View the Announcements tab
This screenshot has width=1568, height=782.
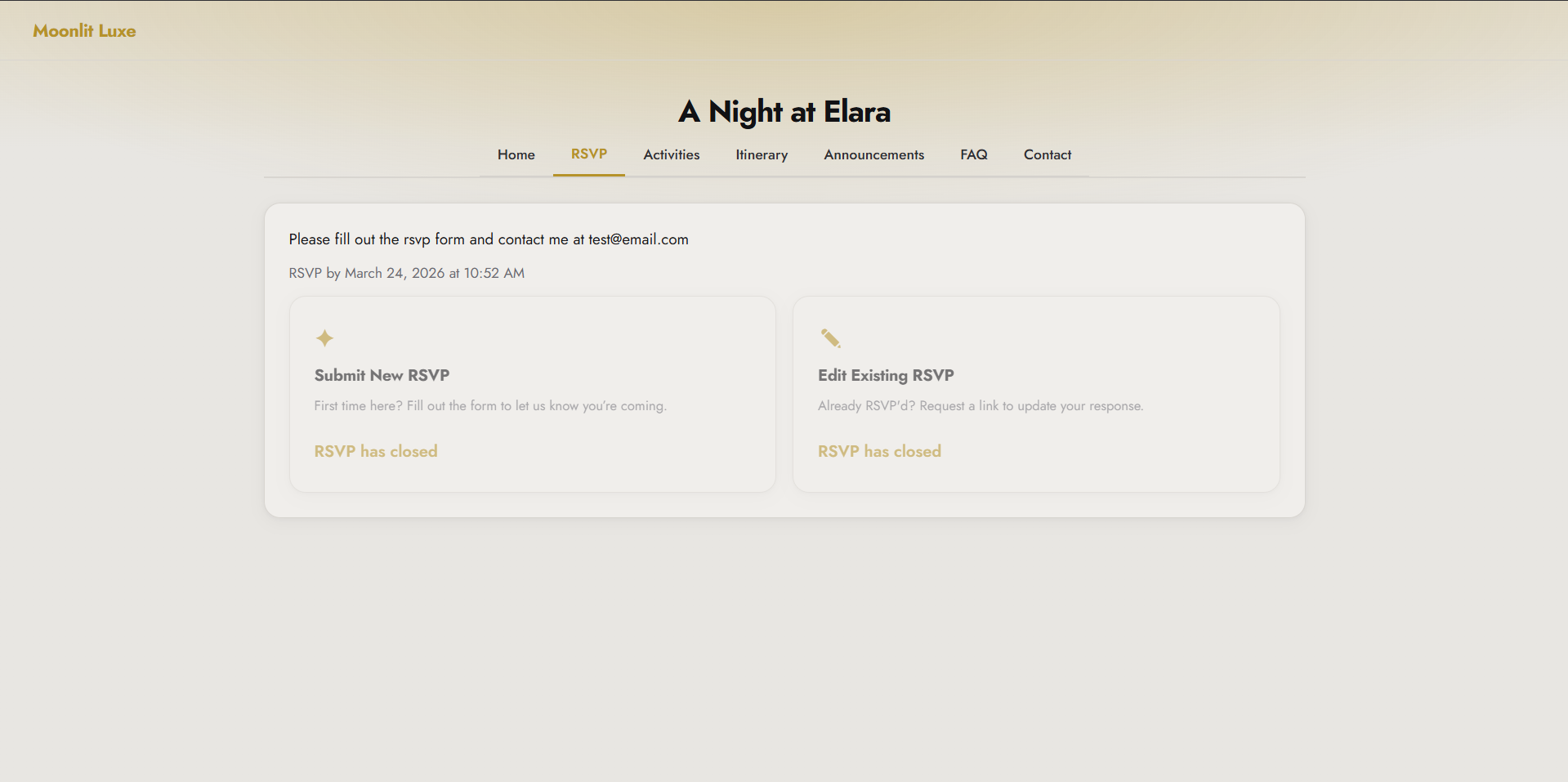(873, 154)
